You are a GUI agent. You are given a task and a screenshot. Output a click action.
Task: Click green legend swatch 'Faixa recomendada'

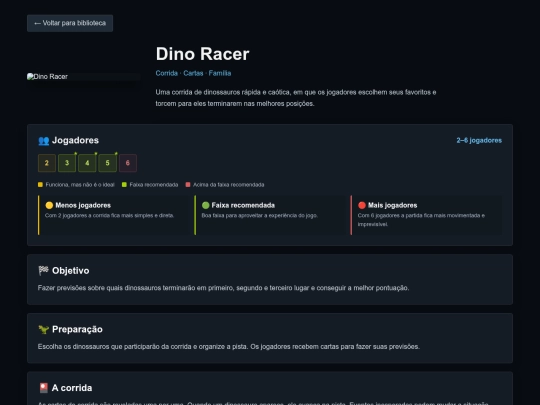(x=124, y=185)
